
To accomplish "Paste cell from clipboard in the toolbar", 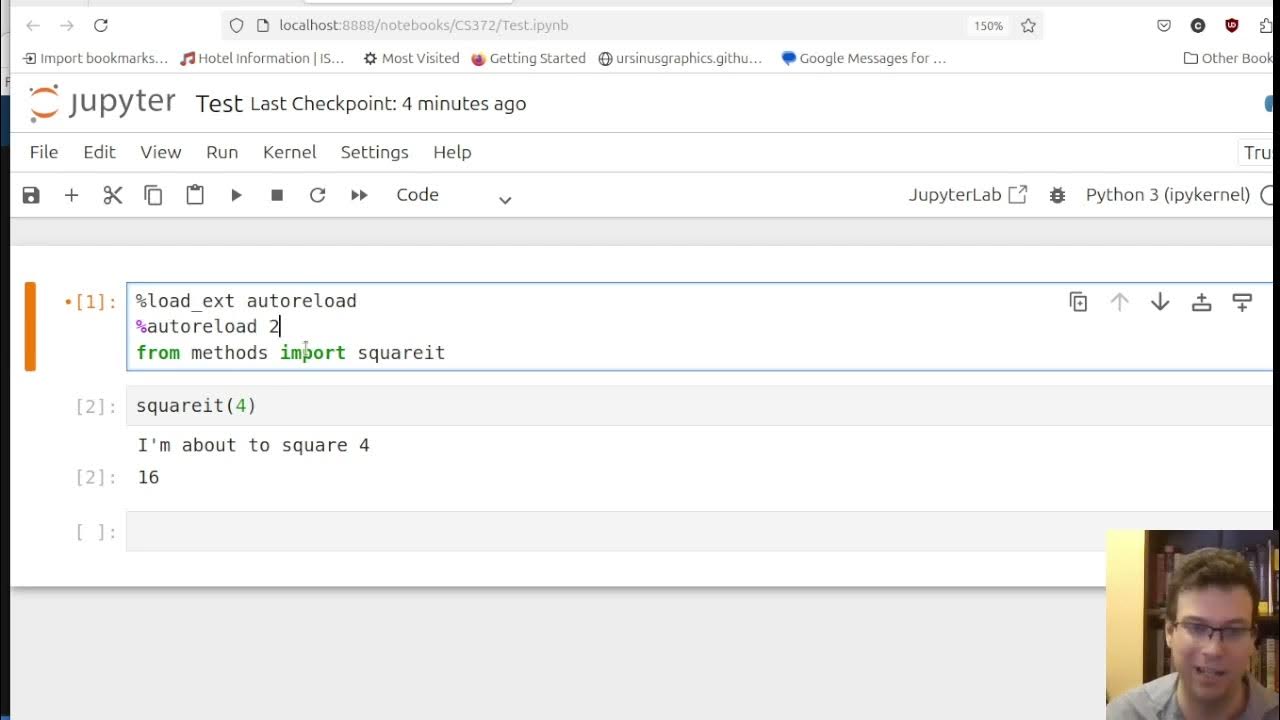I will [195, 195].
